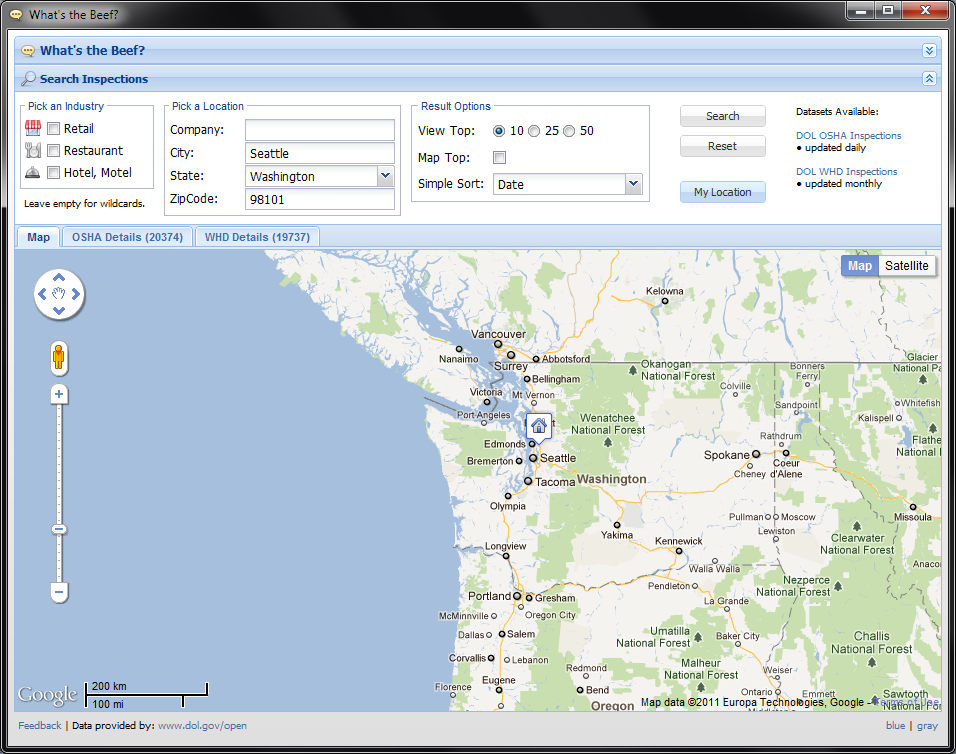Click into the Company input field
Screen dimensions: 956x754
click(319, 130)
